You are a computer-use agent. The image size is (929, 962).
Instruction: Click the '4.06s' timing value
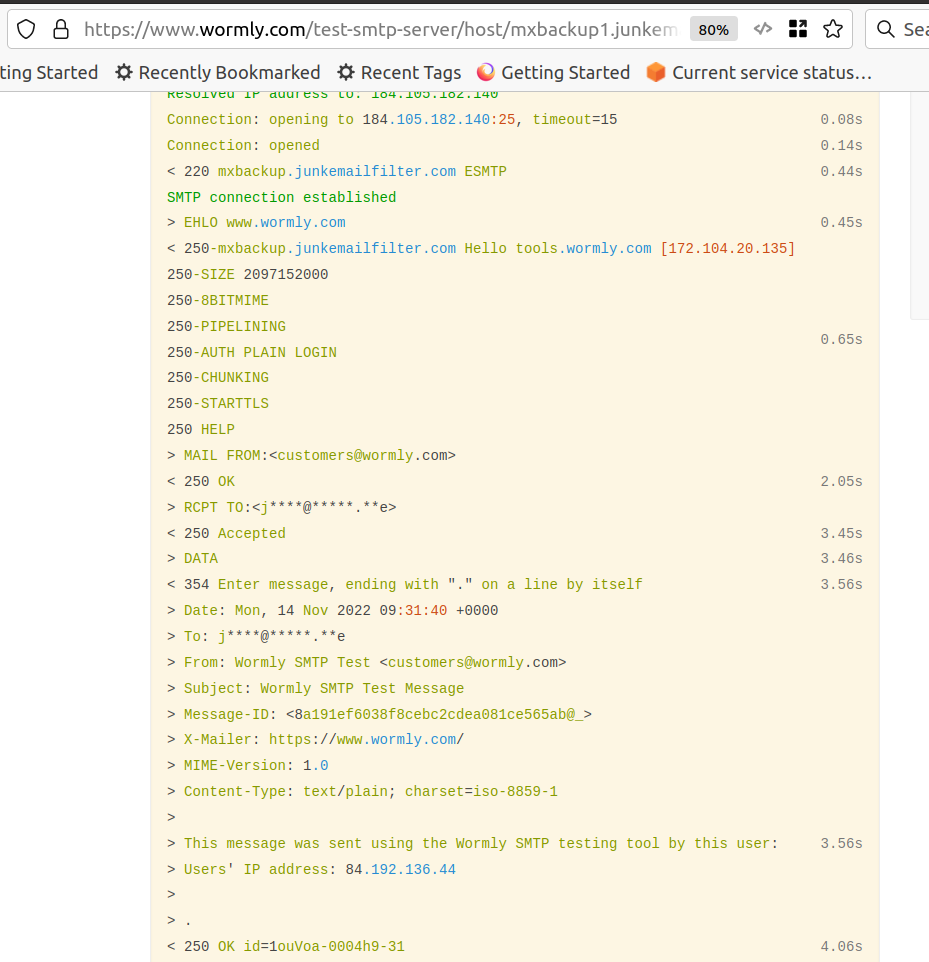pyautogui.click(x=841, y=947)
